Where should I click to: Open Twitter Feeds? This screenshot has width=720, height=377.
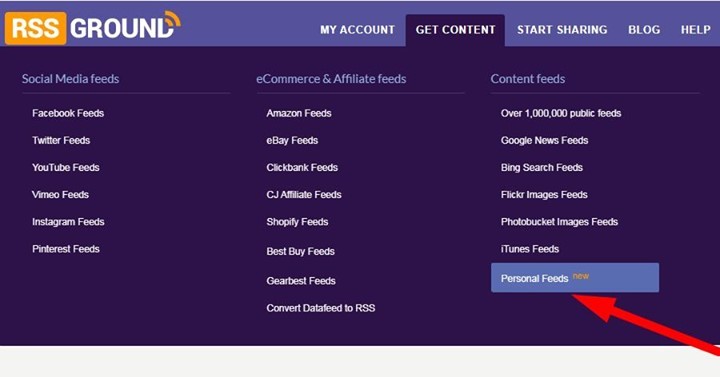pyautogui.click(x=61, y=140)
